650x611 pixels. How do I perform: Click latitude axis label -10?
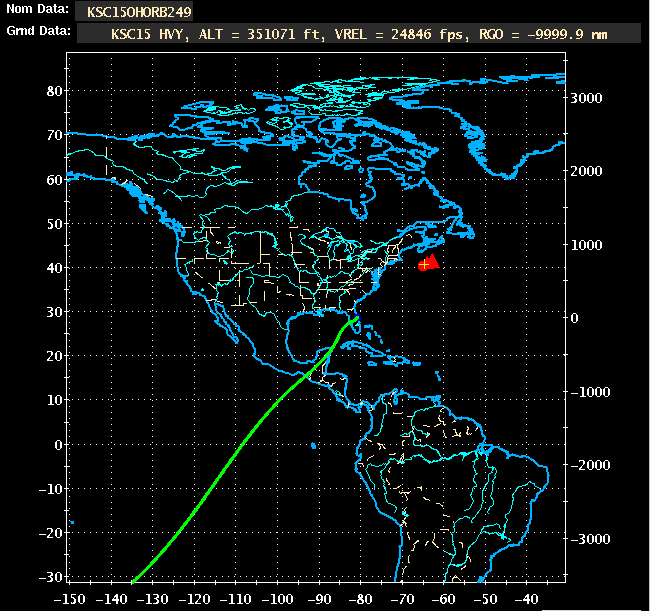coord(50,489)
